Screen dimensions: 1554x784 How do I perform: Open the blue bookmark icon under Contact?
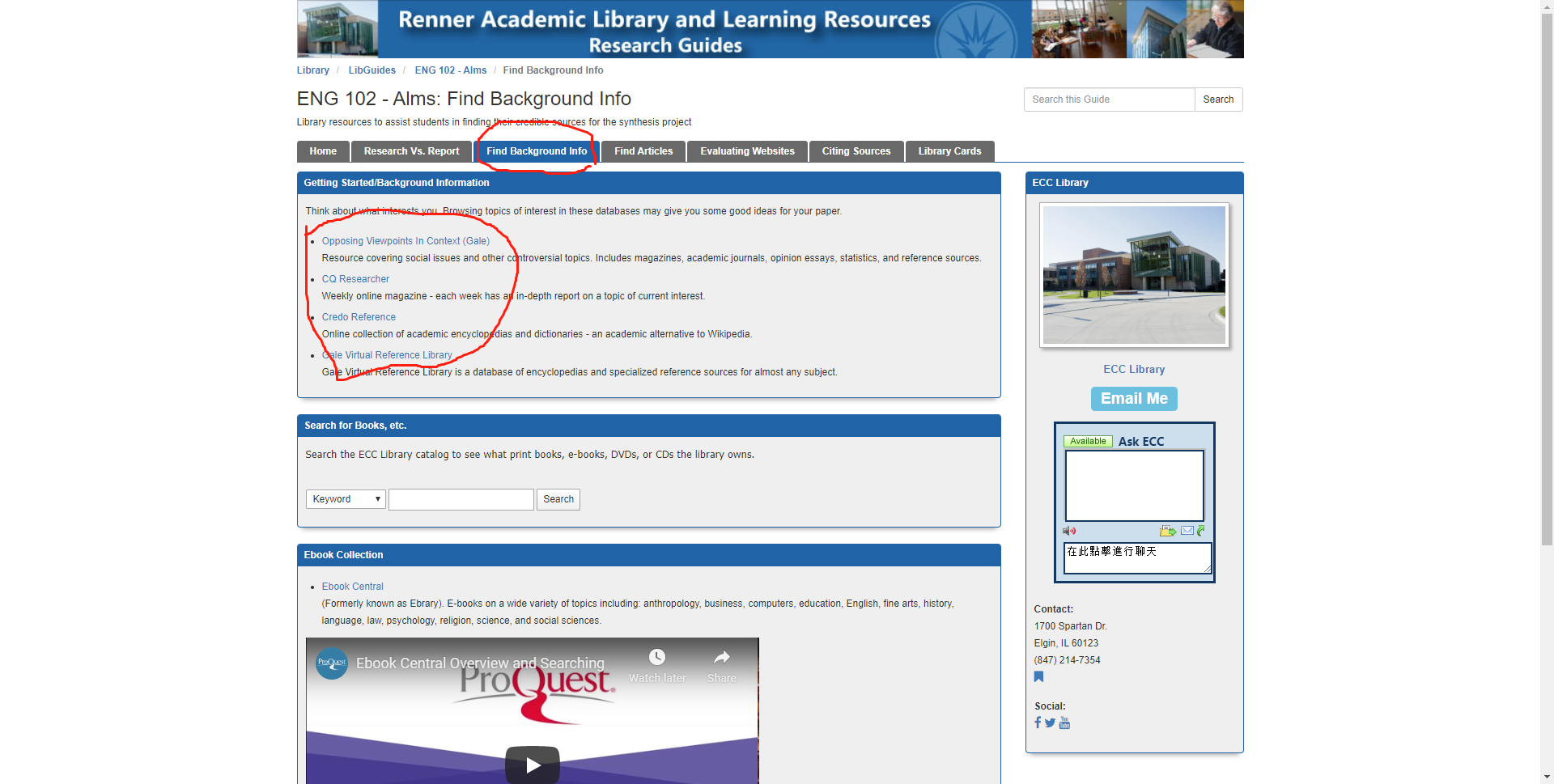[1038, 677]
